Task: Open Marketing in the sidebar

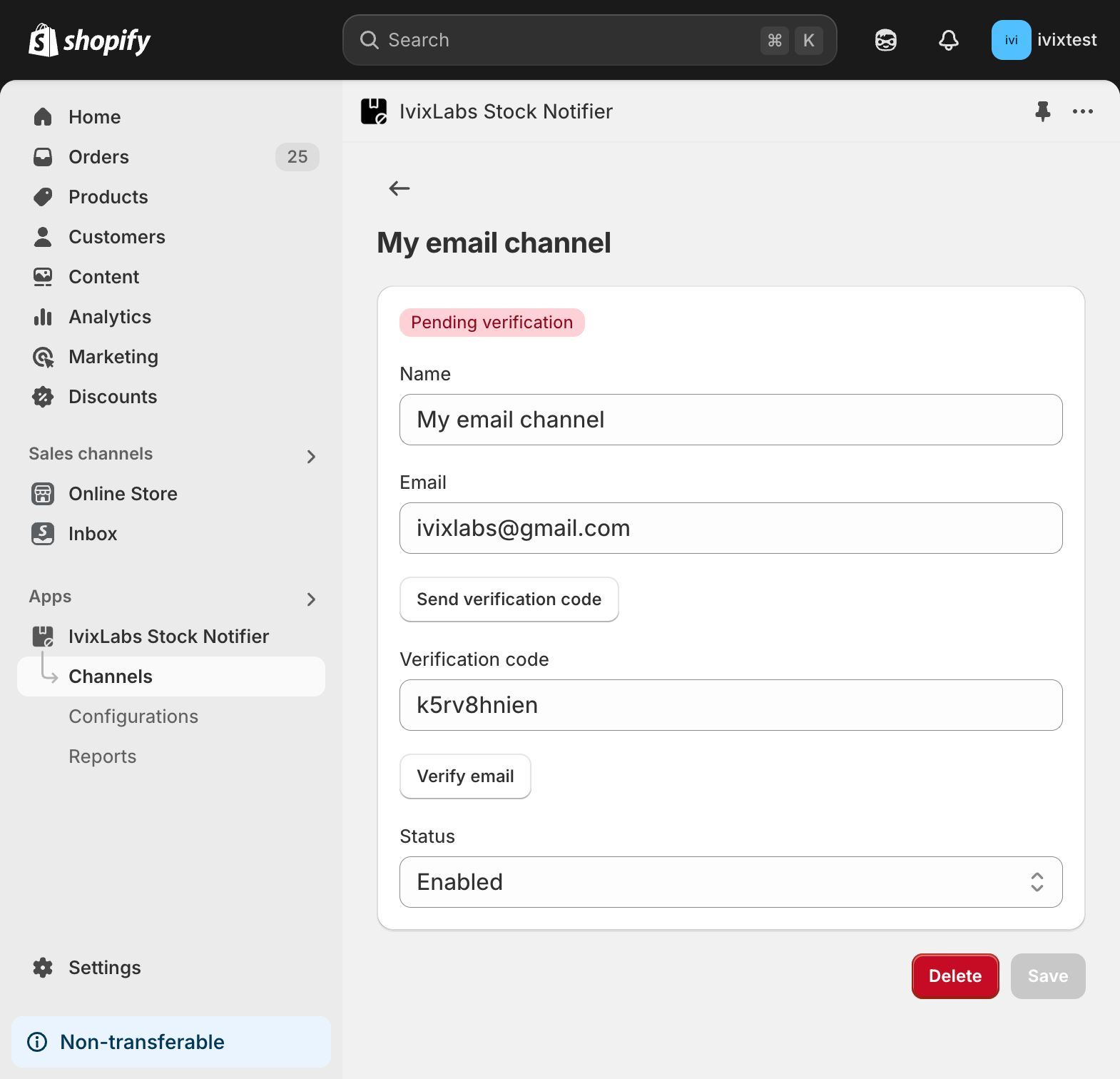Action: pyautogui.click(x=171, y=357)
